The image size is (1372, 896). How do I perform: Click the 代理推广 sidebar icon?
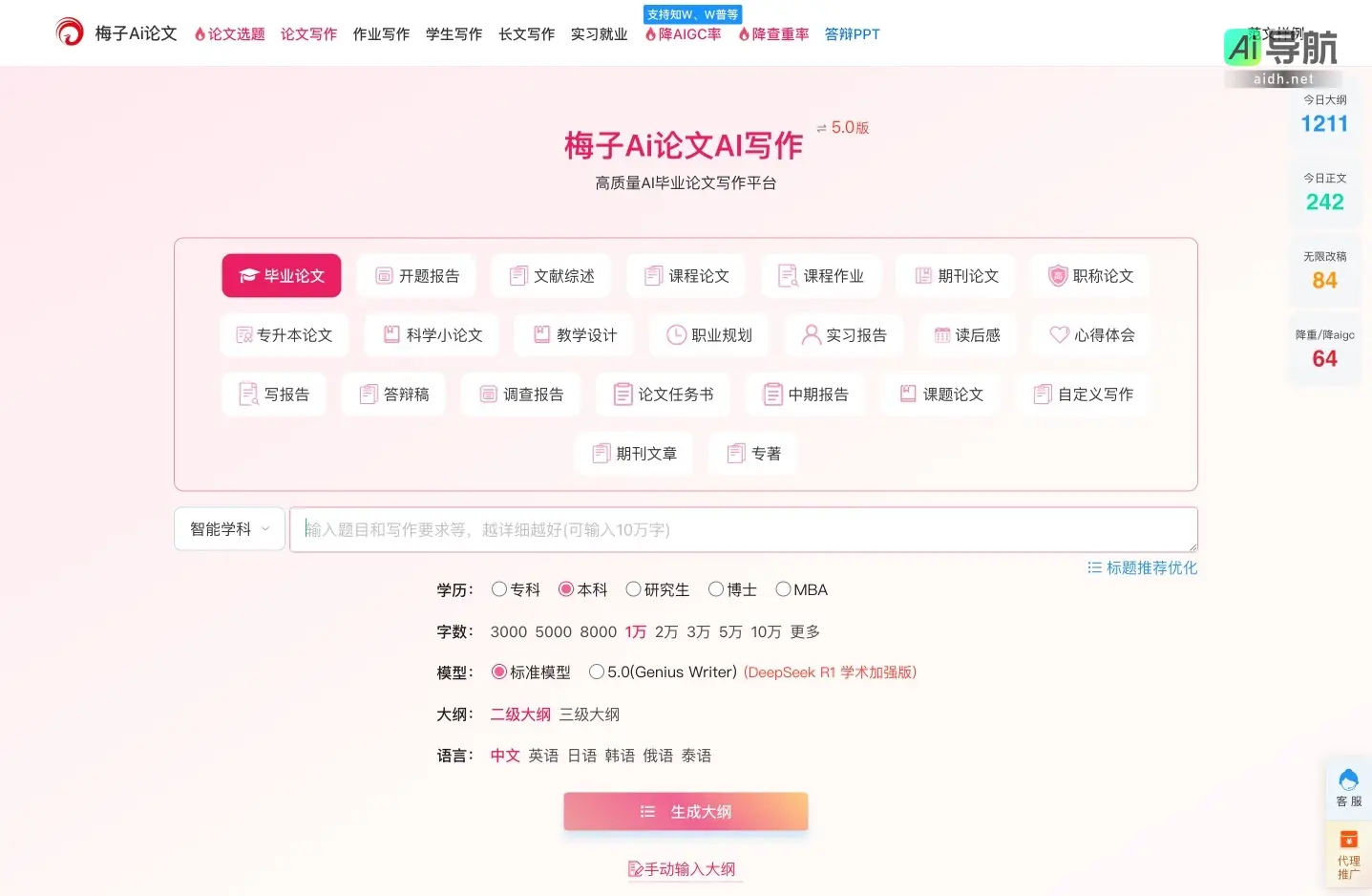click(x=1348, y=853)
